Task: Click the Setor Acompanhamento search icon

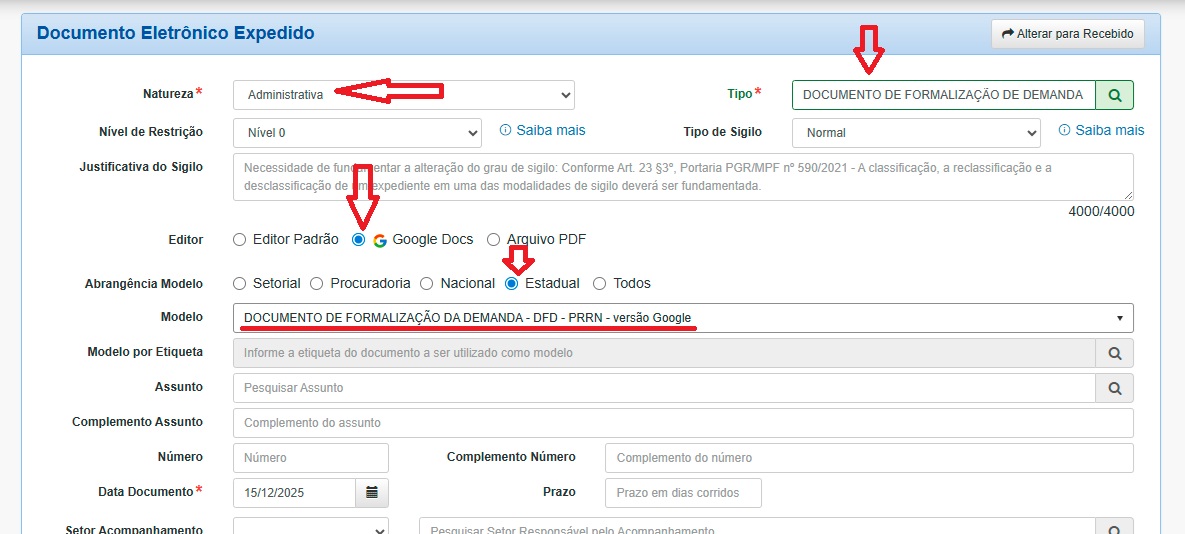Action: click(1114, 529)
